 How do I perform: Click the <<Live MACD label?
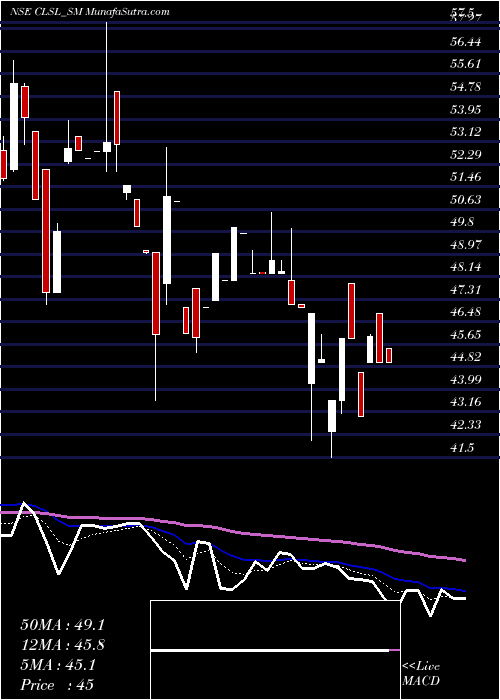(x=421, y=674)
